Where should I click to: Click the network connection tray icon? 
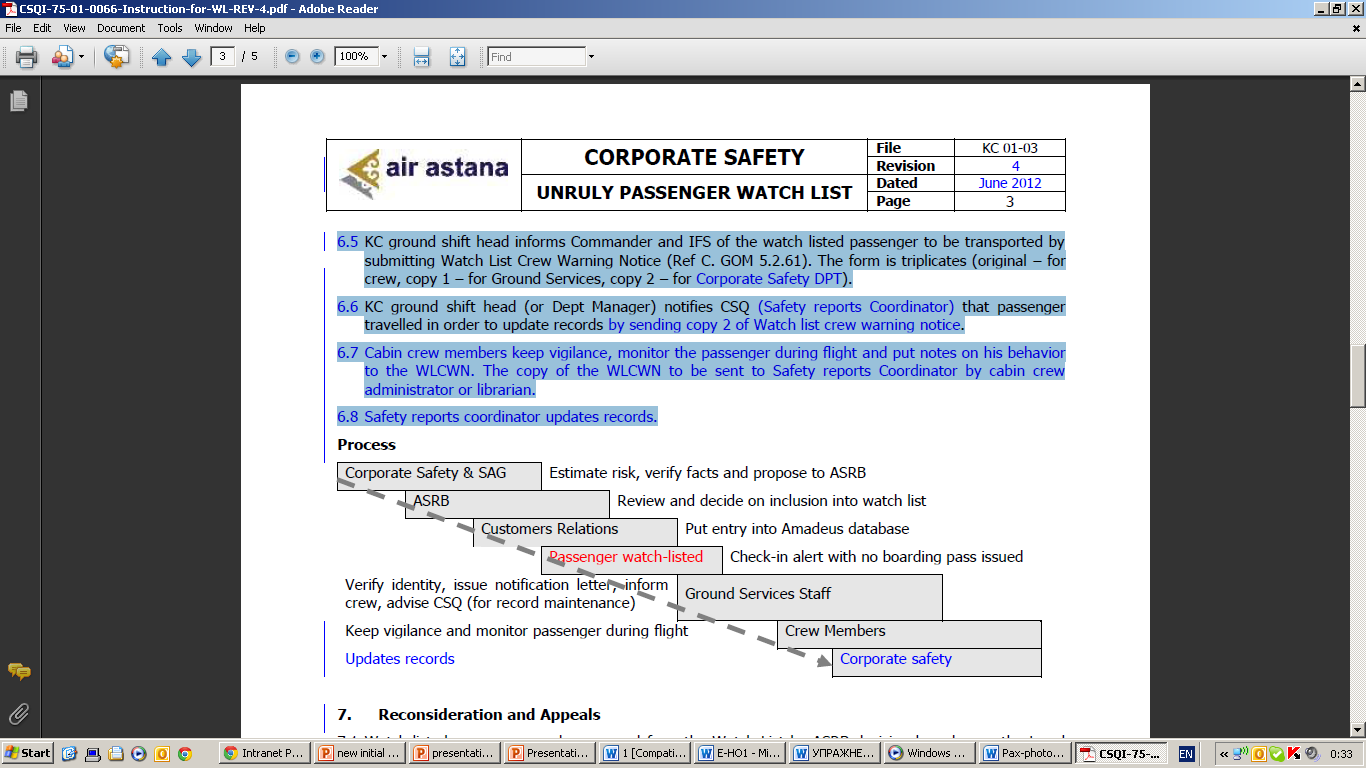[1241, 753]
